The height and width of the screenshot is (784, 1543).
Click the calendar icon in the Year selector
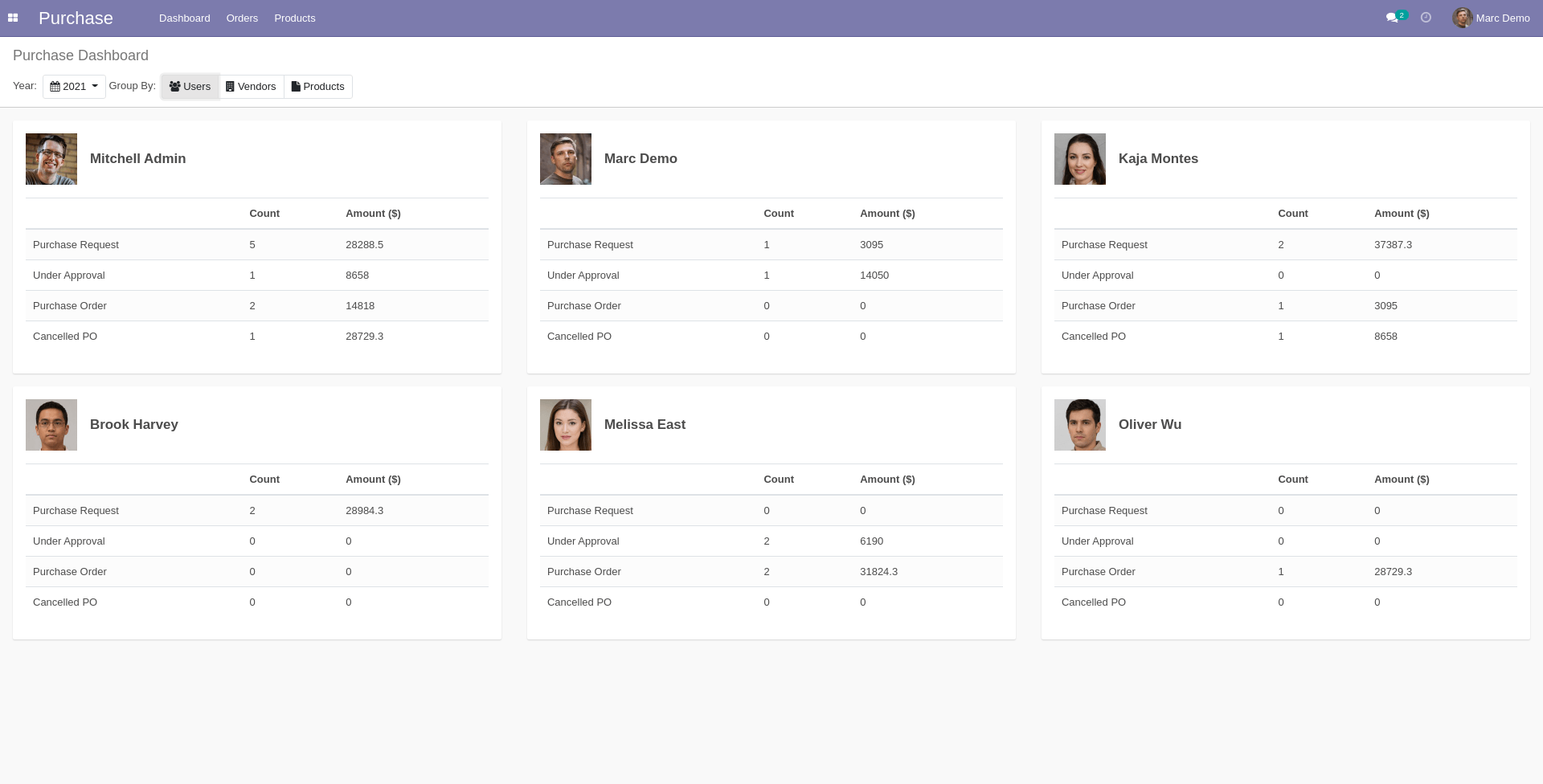point(55,86)
